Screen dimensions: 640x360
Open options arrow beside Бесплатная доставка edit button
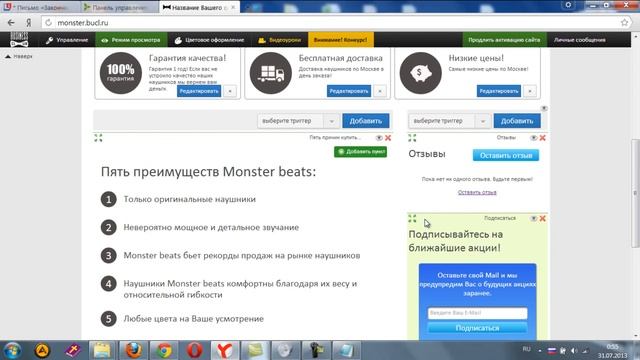tap(380, 91)
